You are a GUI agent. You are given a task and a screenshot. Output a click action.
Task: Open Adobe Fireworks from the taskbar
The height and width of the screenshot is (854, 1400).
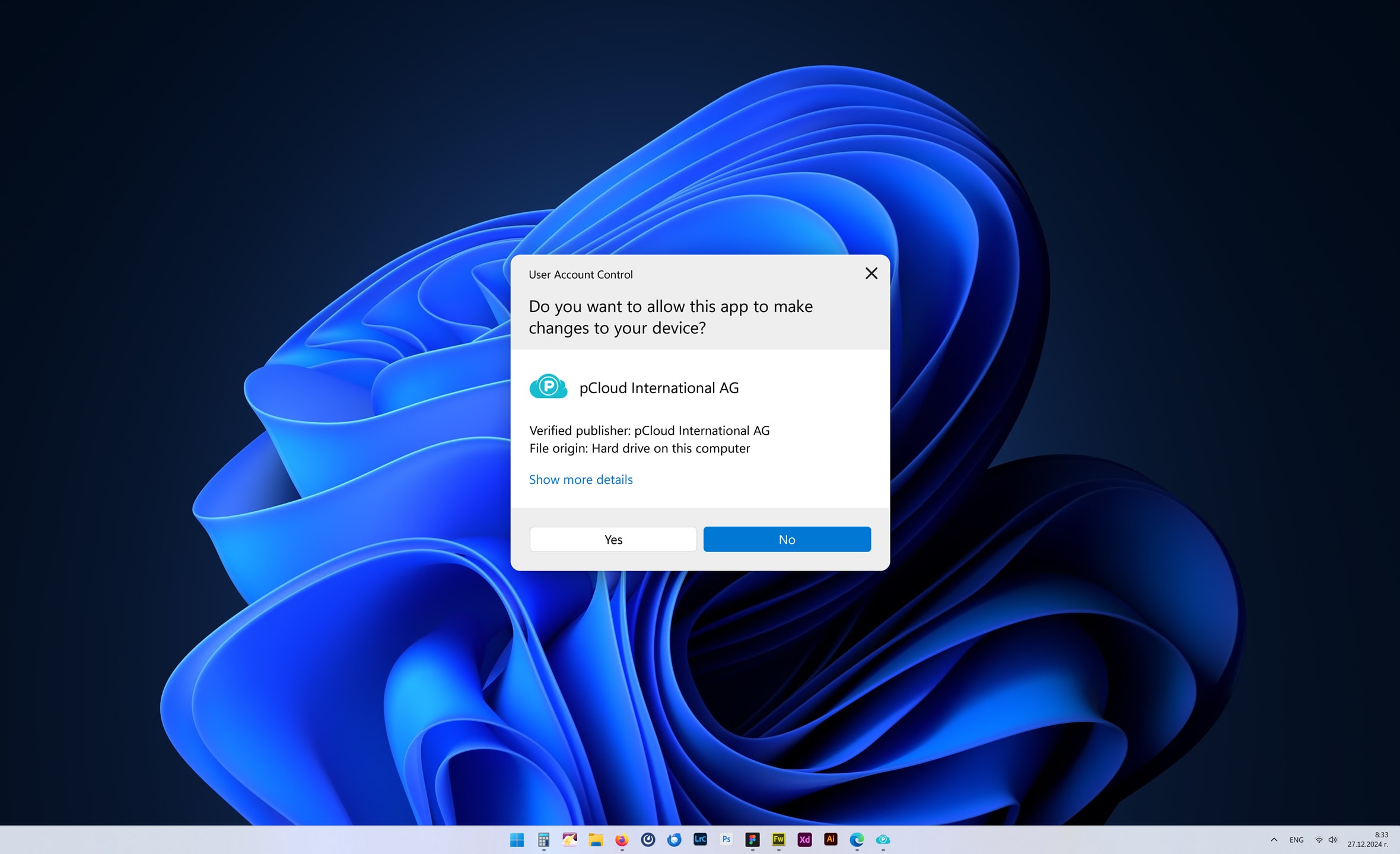pyautogui.click(x=778, y=840)
